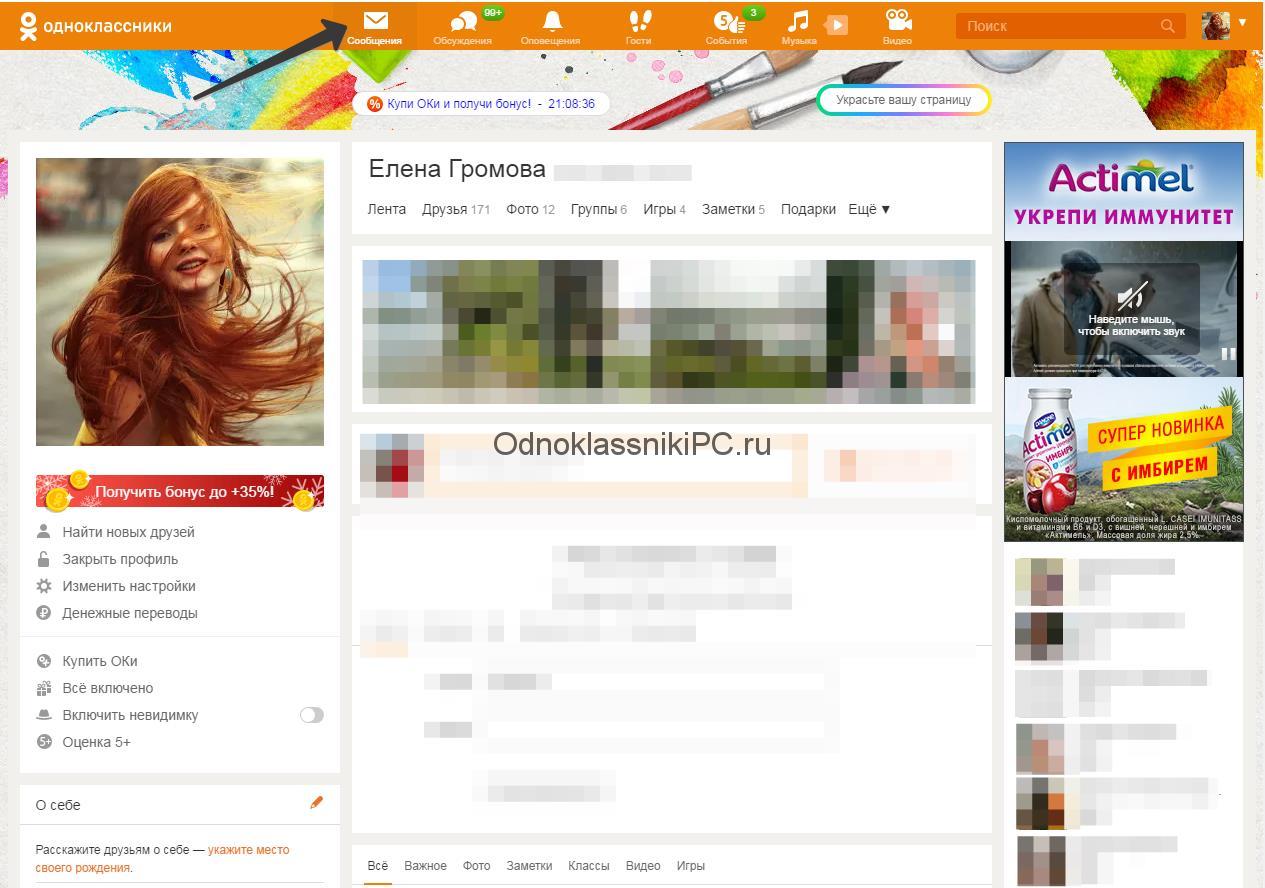
Task: Toggle the Включить невидимку switch
Action: click(311, 715)
